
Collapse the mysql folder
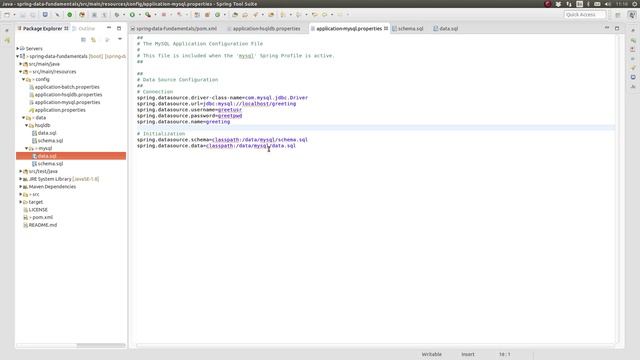click(27, 148)
